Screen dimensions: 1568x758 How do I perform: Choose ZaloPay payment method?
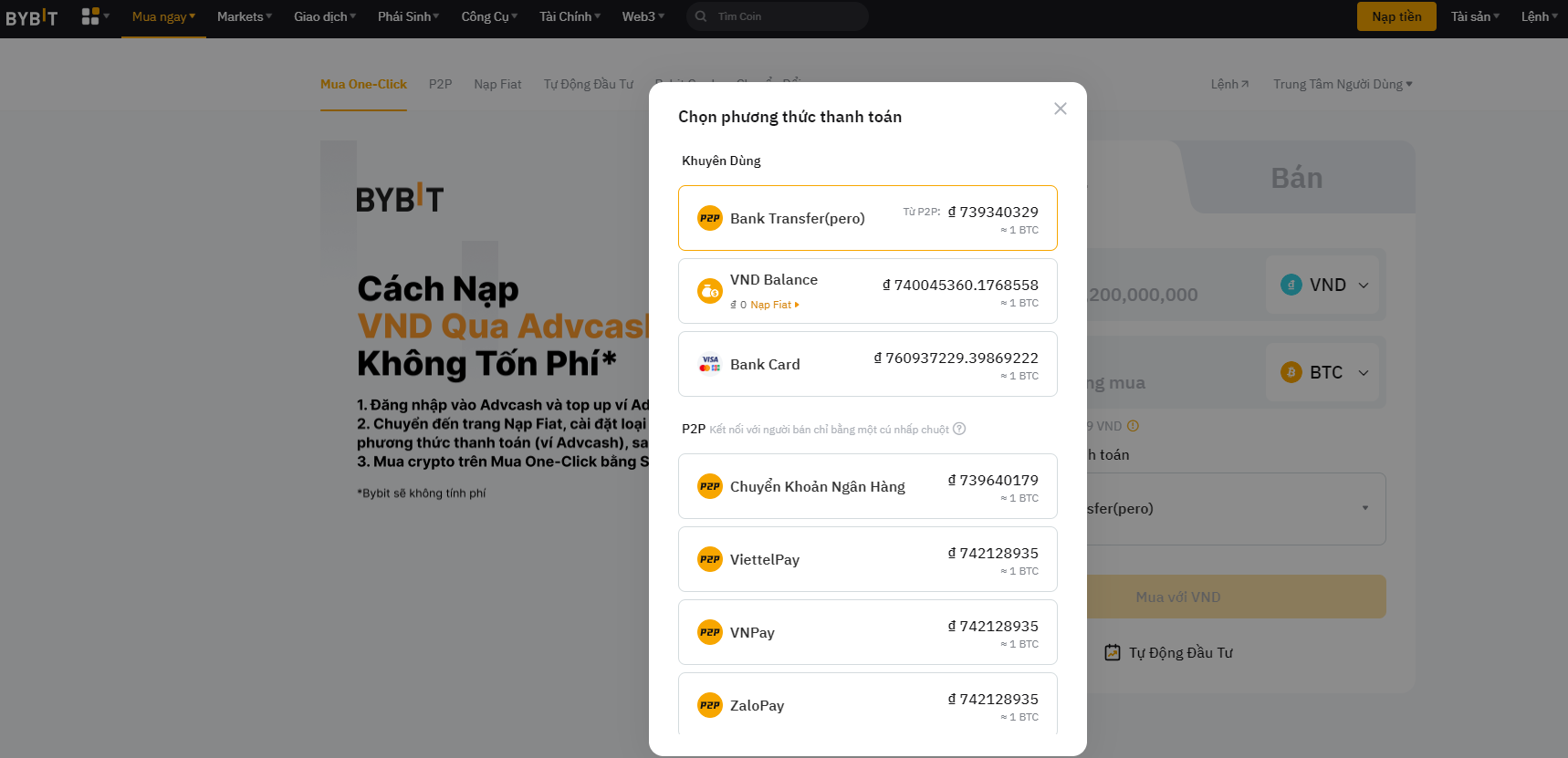click(x=868, y=704)
